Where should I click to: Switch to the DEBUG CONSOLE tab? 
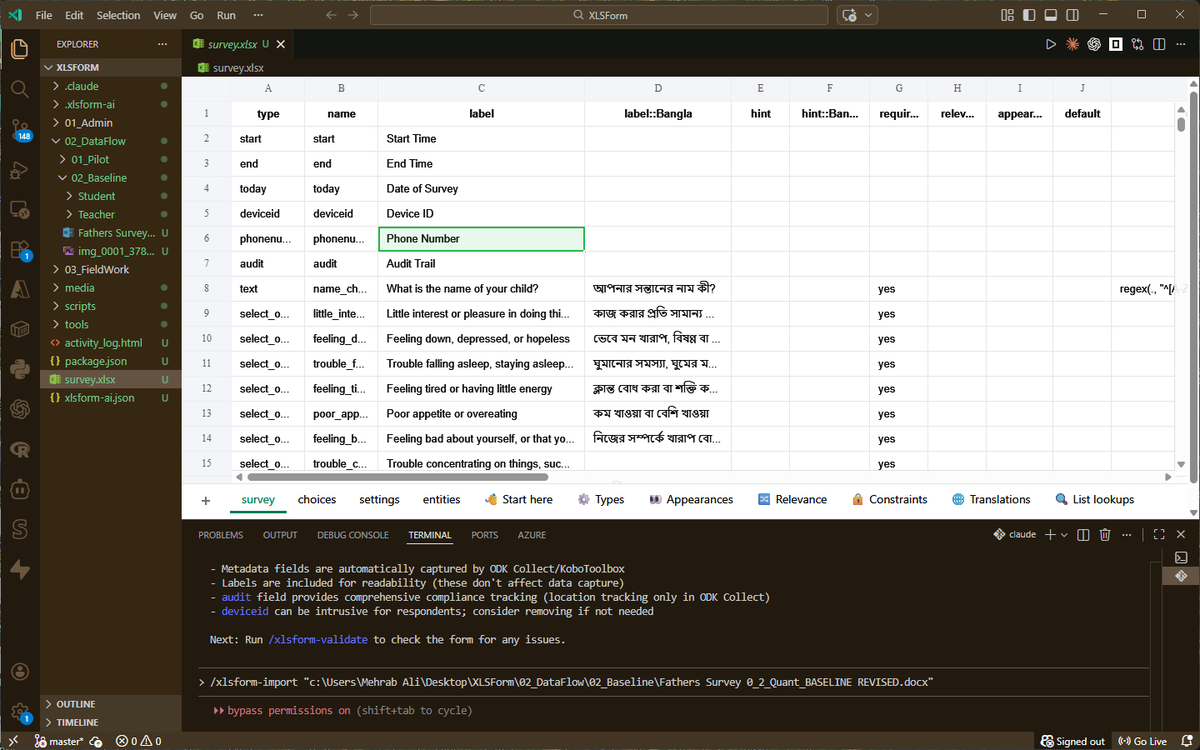tap(353, 535)
